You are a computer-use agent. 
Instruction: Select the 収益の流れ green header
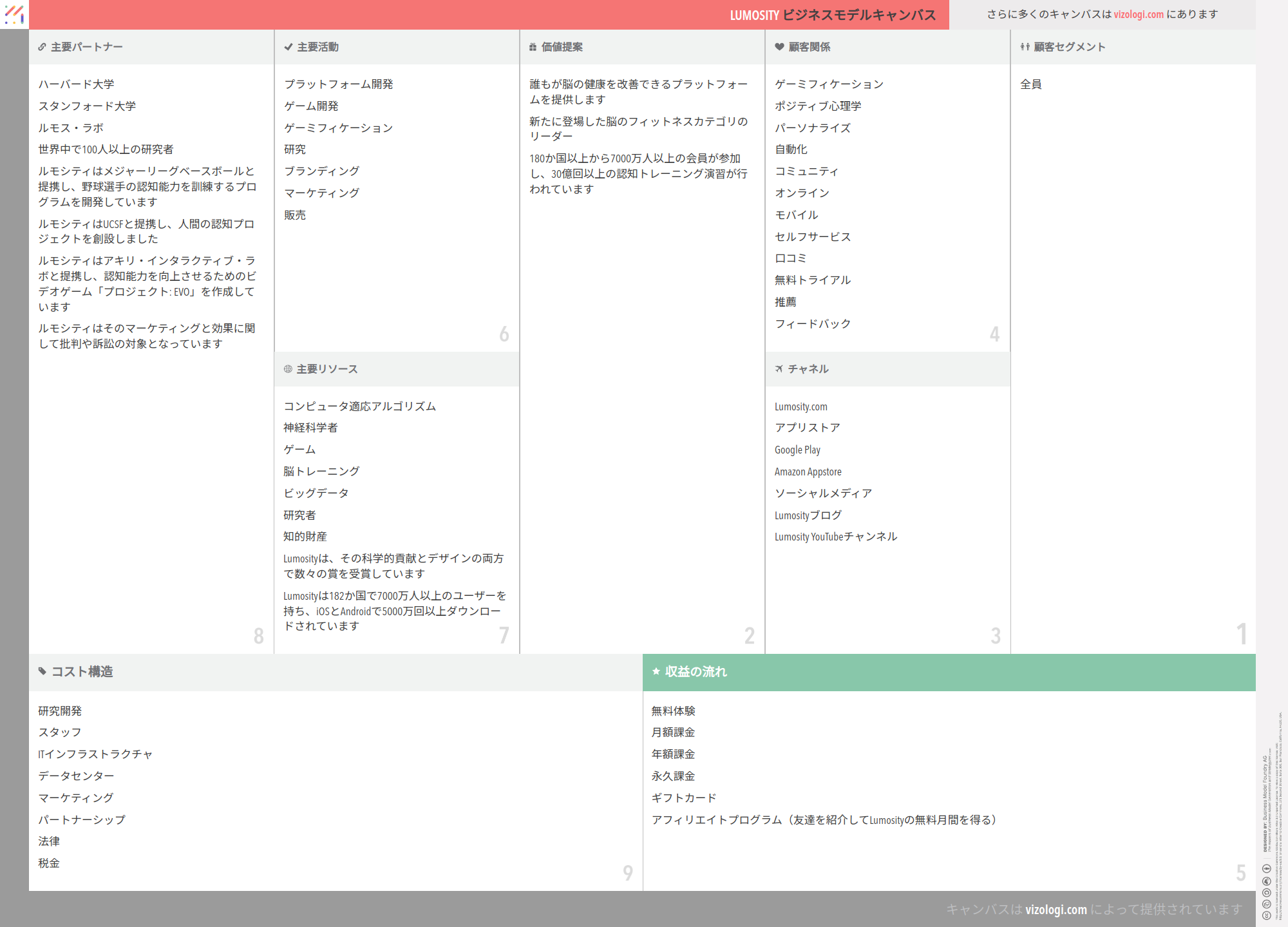(949, 672)
